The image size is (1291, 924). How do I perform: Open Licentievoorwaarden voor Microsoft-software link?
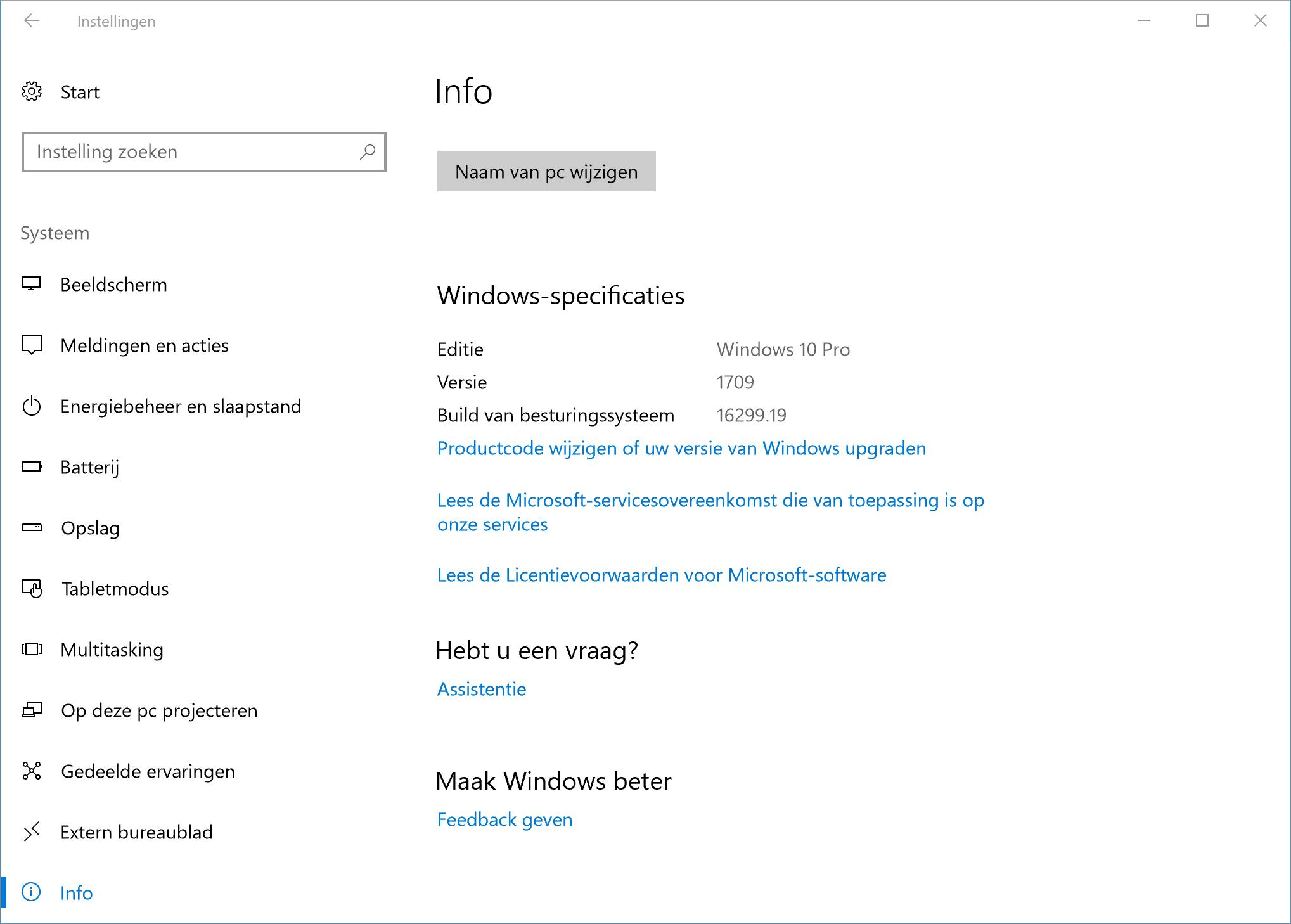pos(662,575)
